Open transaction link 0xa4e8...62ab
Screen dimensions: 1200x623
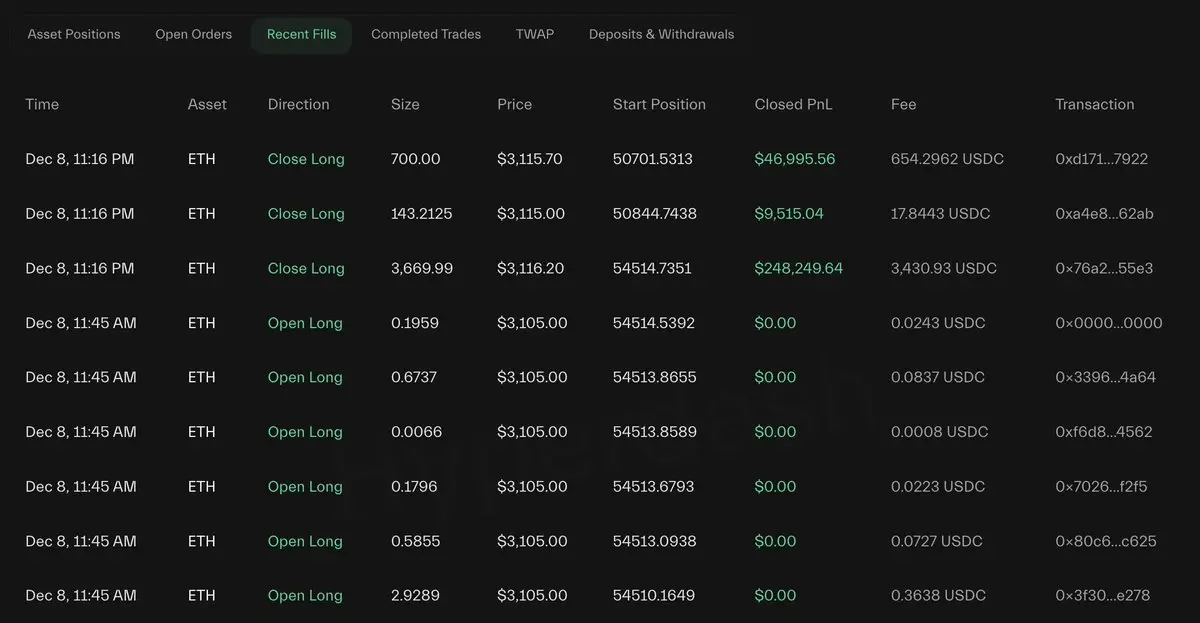[1104, 214]
